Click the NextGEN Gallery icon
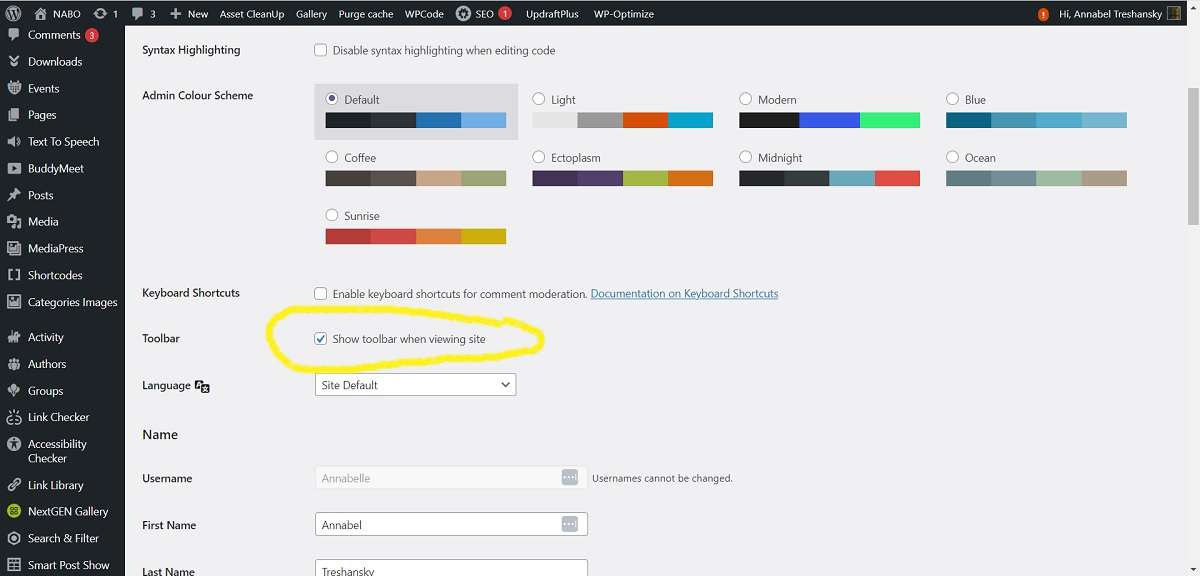1200x576 pixels. (14, 511)
